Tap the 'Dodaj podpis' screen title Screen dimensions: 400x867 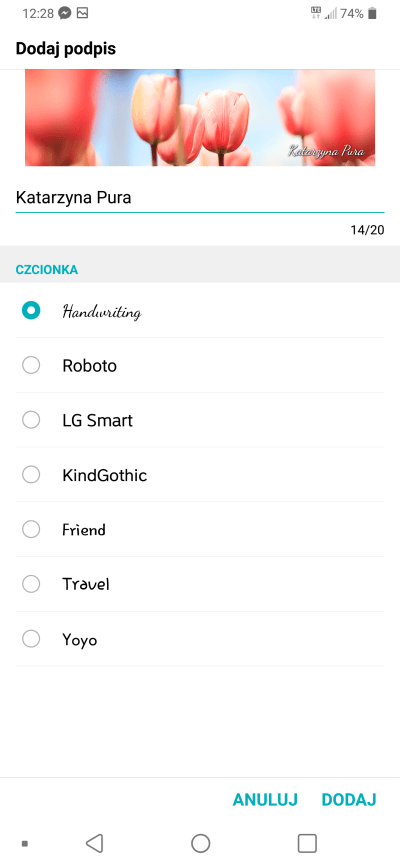tap(66, 49)
